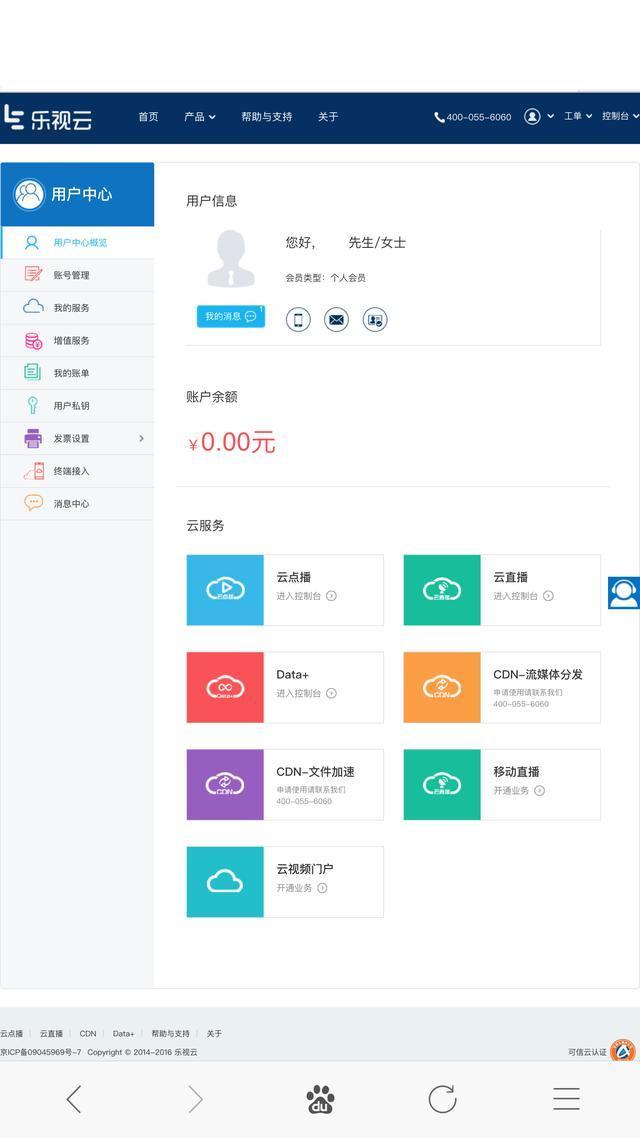
Task: Click the 云点播 blue cloud tile
Action: 225,590
